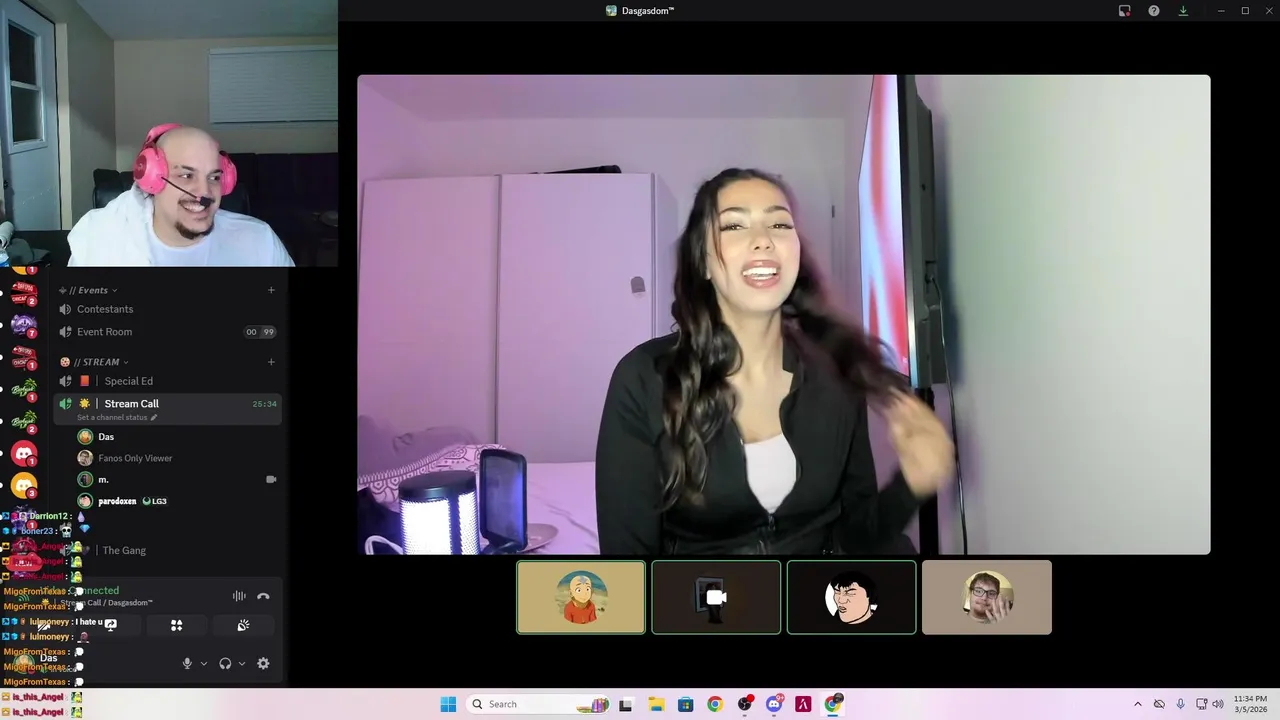1280x720 pixels.
Task: Select the glasses guy participant tile
Action: tap(986, 597)
